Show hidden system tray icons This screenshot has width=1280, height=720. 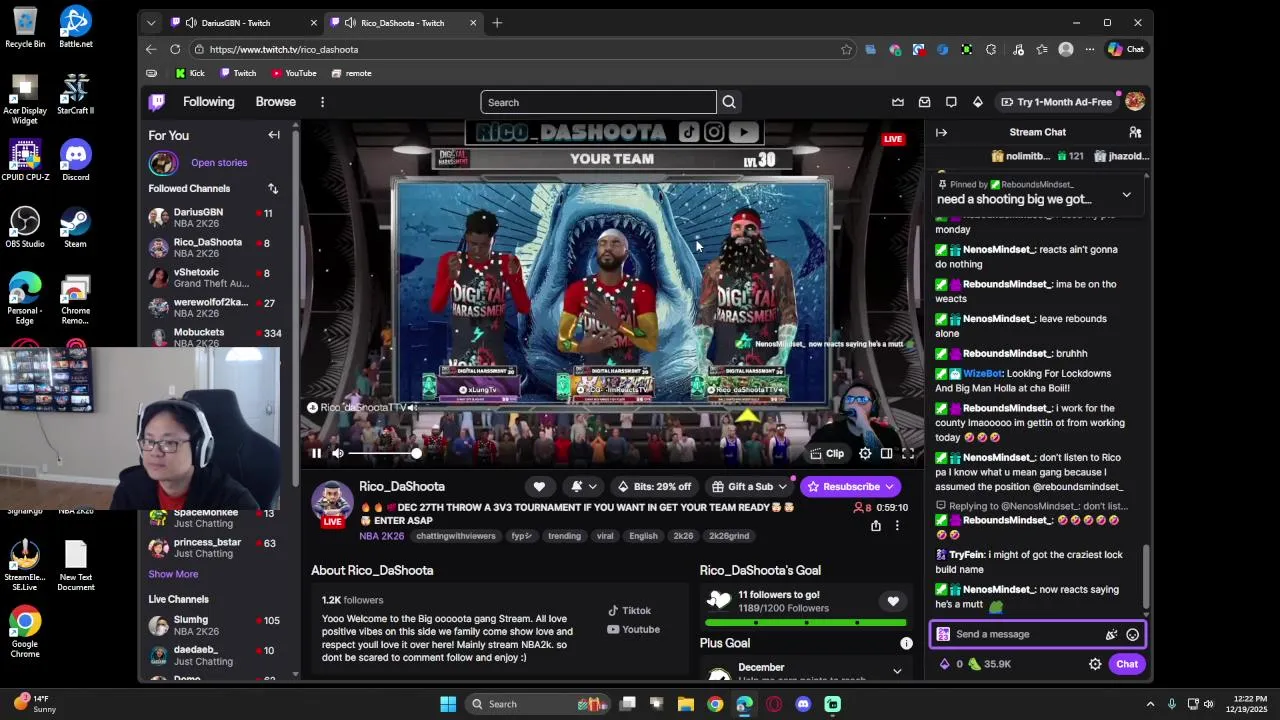[x=1150, y=704]
